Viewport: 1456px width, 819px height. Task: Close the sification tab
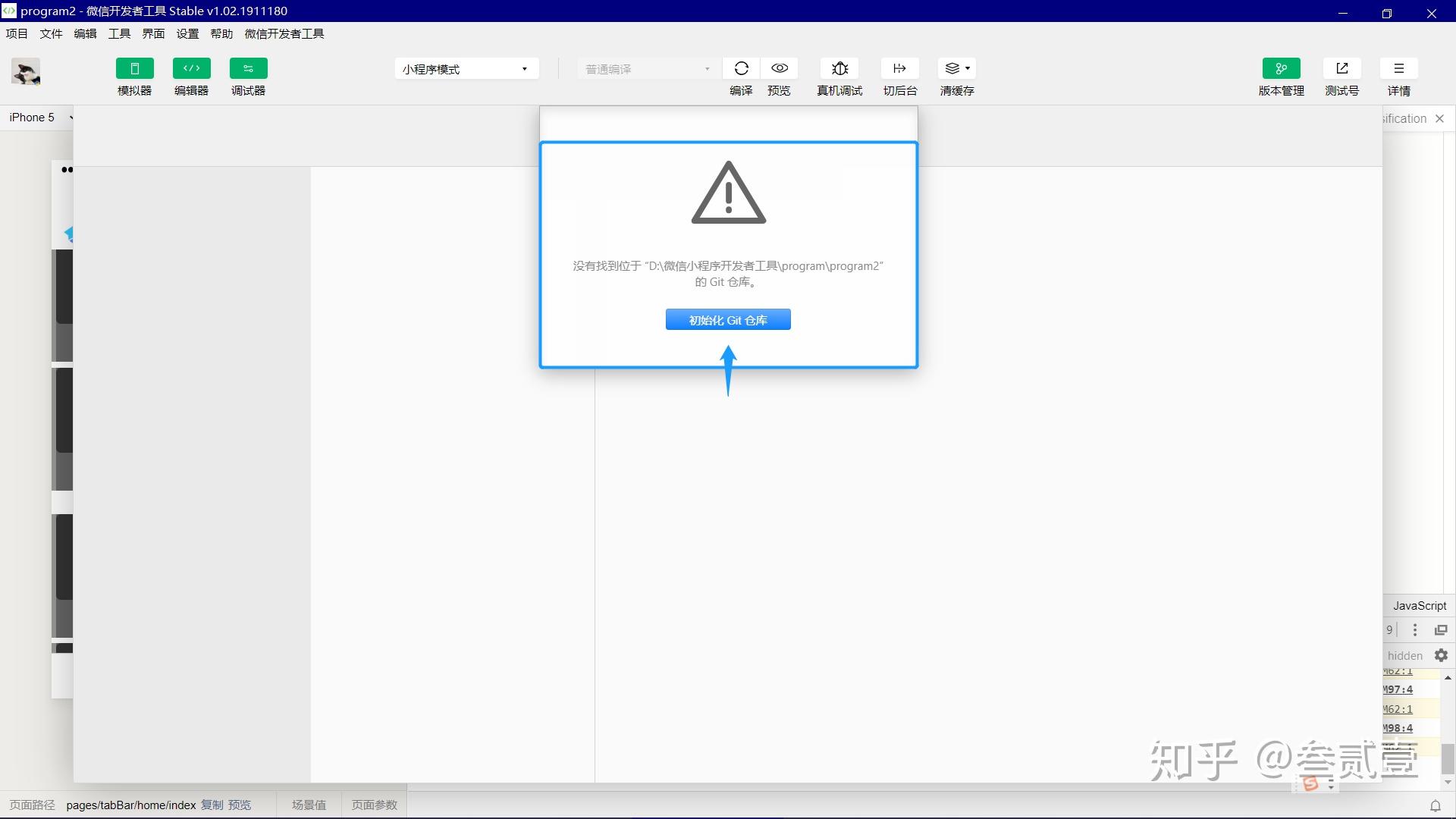click(1439, 118)
